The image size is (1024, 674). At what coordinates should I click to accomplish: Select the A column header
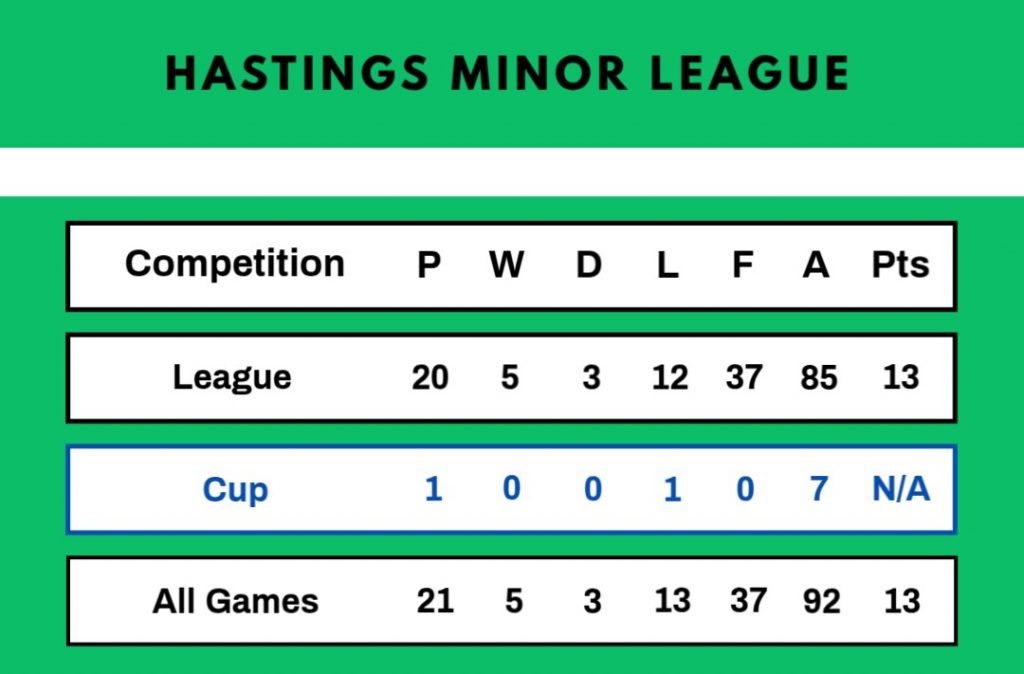816,265
